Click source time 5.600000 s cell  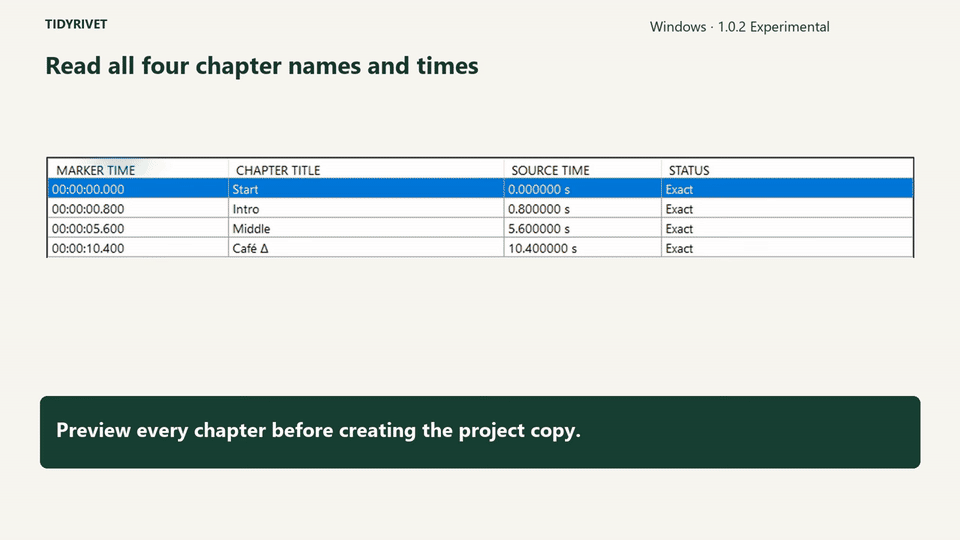[582, 228]
